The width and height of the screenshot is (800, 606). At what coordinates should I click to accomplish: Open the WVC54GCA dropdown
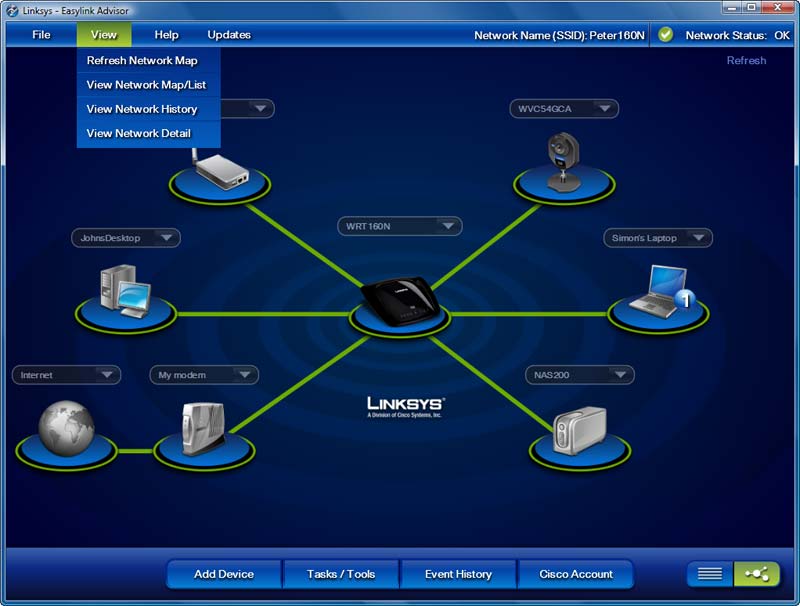coord(605,109)
